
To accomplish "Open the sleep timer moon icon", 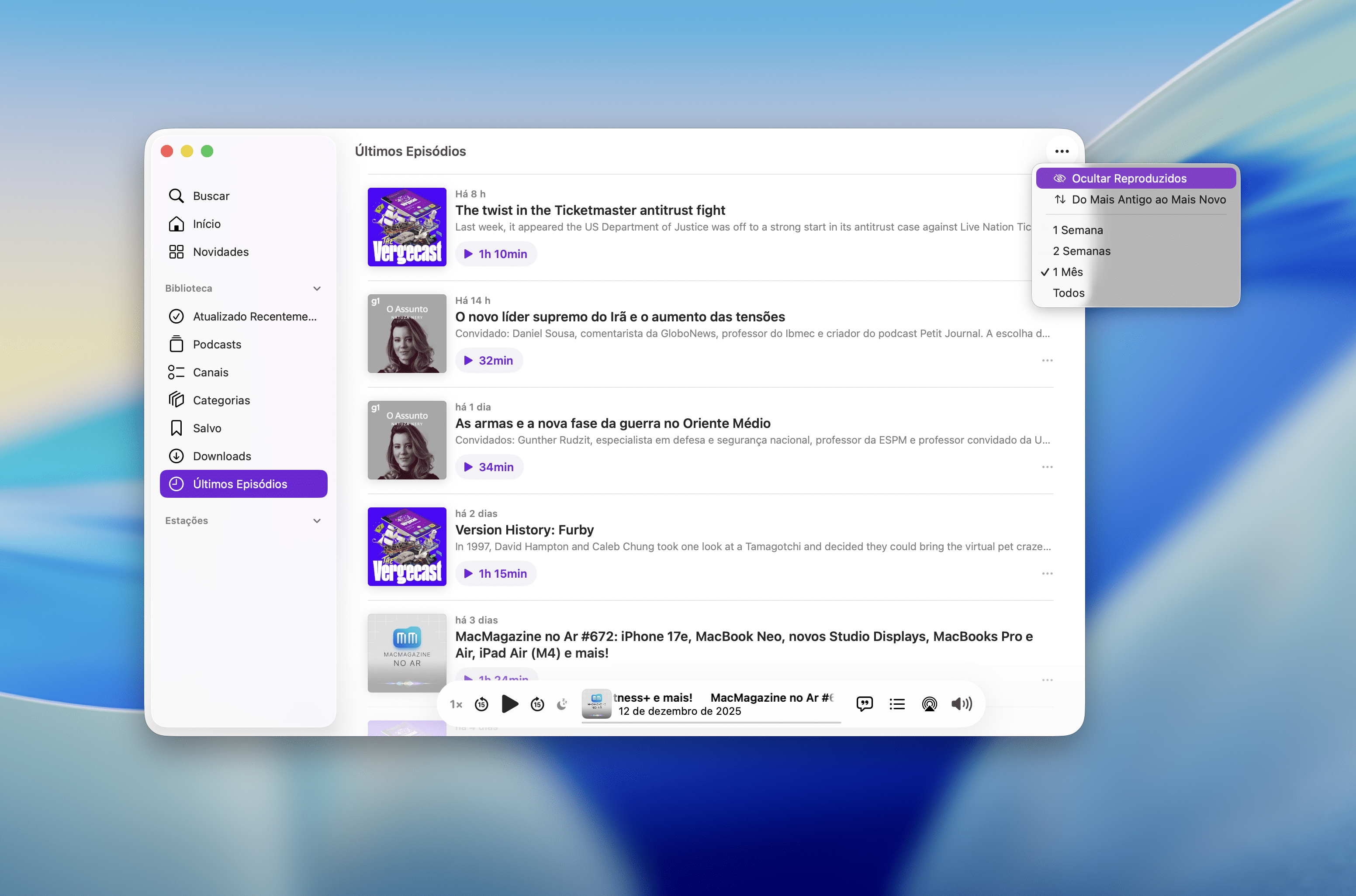I will coord(563,704).
